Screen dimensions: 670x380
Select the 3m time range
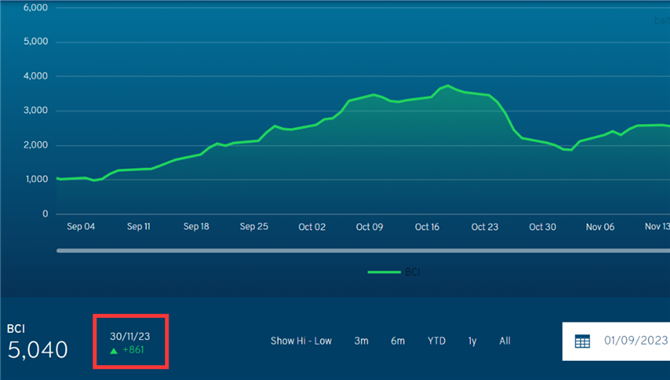361,341
